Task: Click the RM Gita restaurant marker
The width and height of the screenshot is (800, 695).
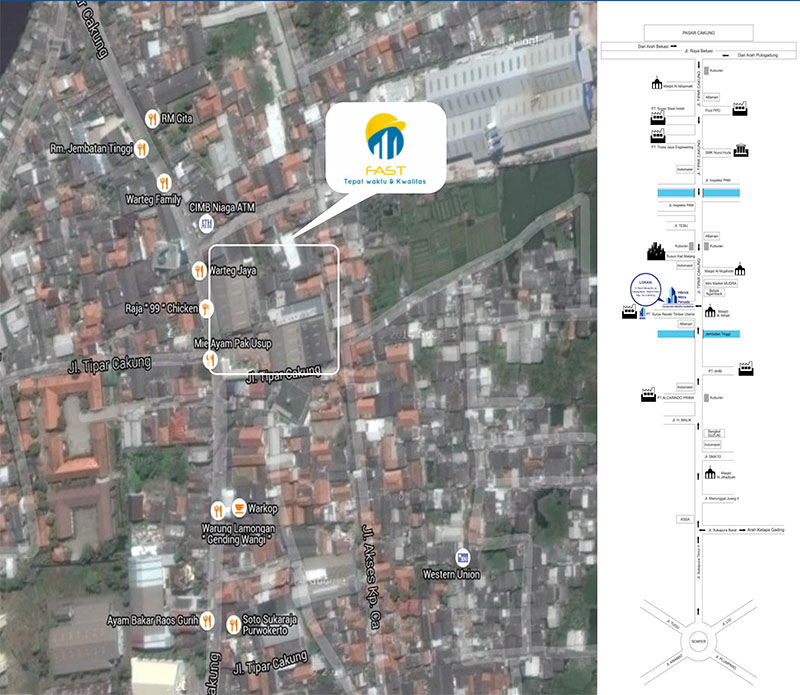Action: (152, 118)
